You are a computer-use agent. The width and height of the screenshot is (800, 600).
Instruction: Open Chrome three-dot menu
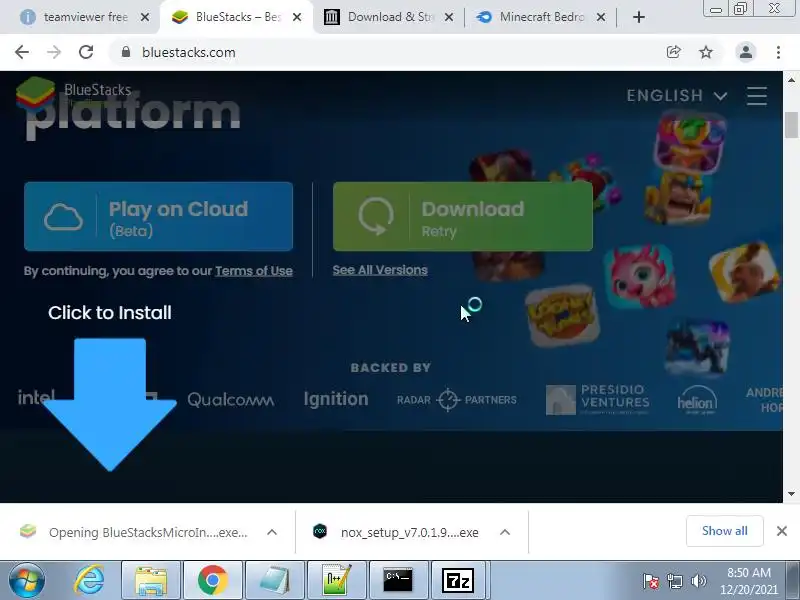[x=779, y=52]
